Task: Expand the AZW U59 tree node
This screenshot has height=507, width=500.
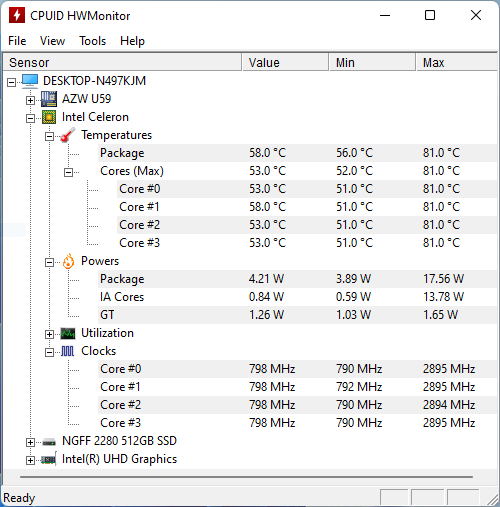Action: pyautogui.click(x=30, y=100)
